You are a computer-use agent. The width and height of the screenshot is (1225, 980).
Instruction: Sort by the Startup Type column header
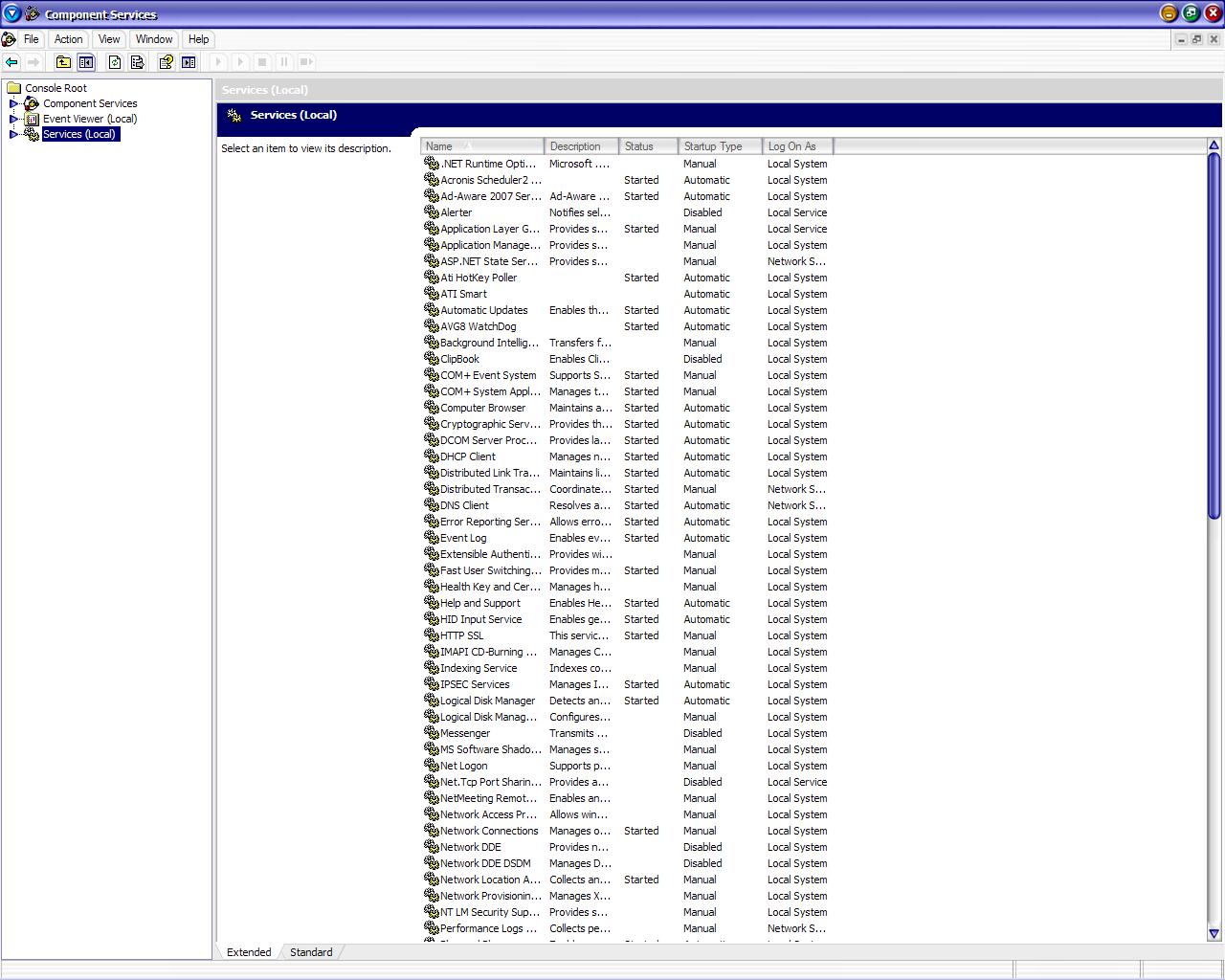(721, 146)
